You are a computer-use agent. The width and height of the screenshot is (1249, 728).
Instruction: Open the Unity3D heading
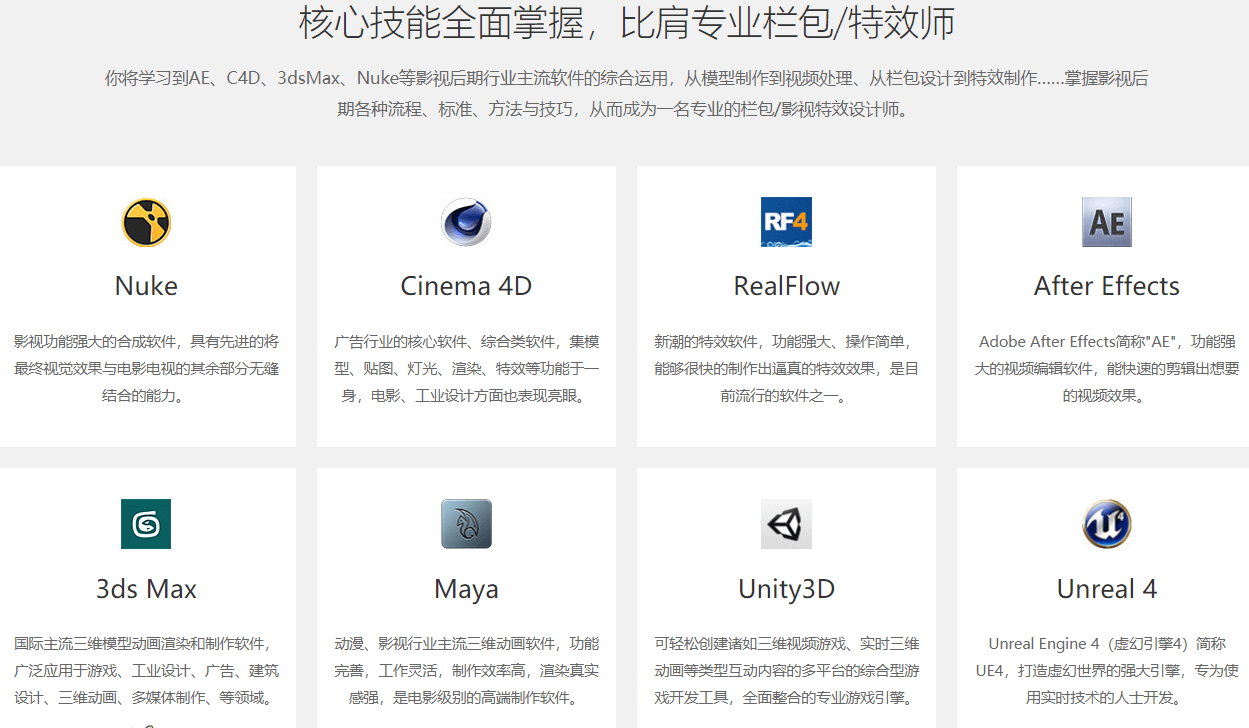tap(786, 589)
